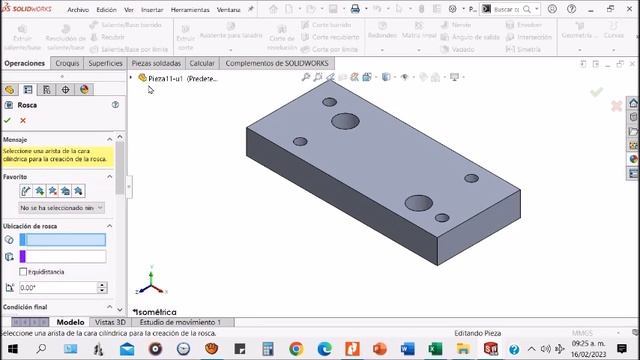The image size is (640, 360).
Task: Open the DisplayManager color-ball tab
Action: point(84,89)
